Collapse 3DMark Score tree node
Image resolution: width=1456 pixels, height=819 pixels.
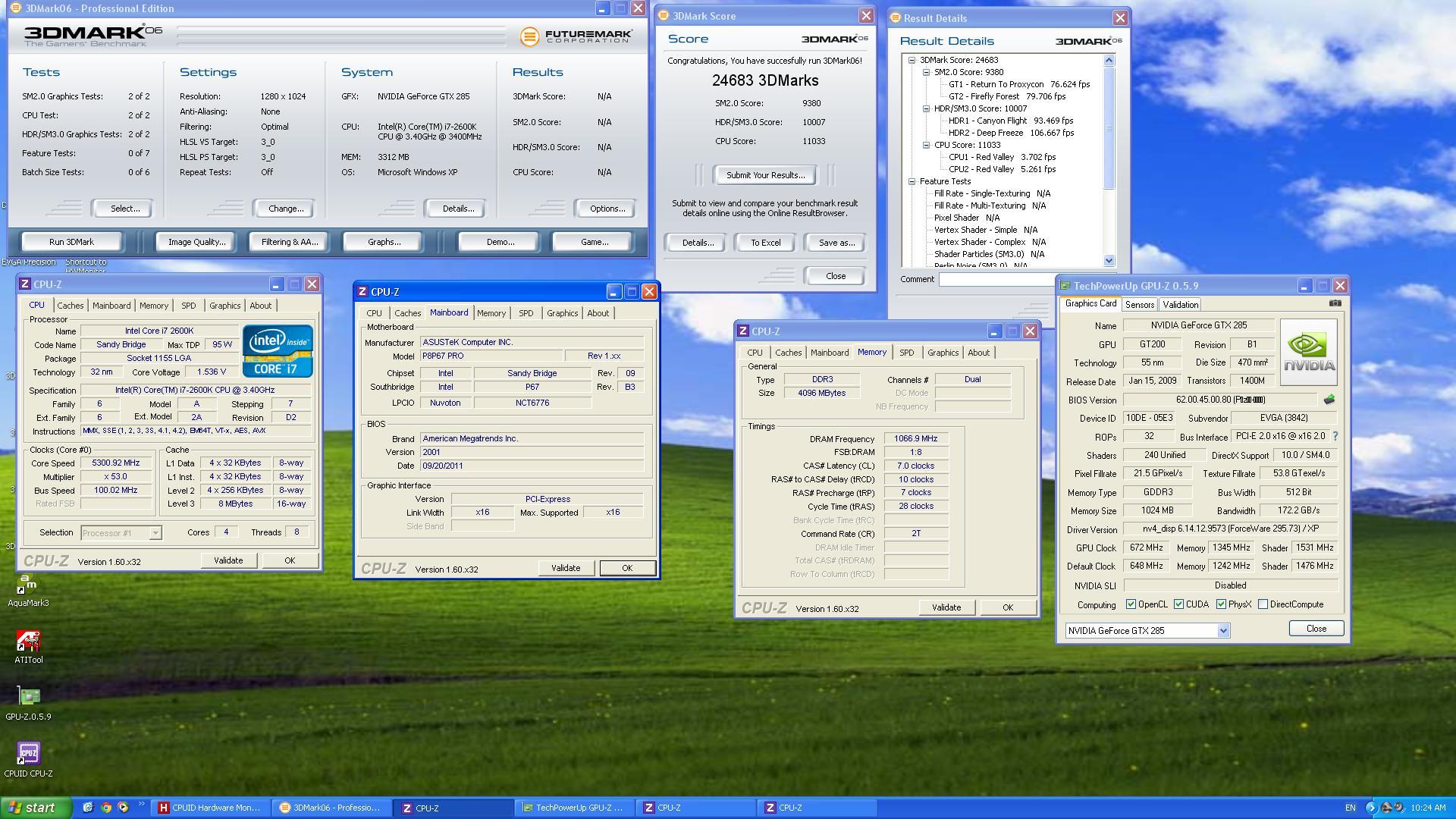912,60
